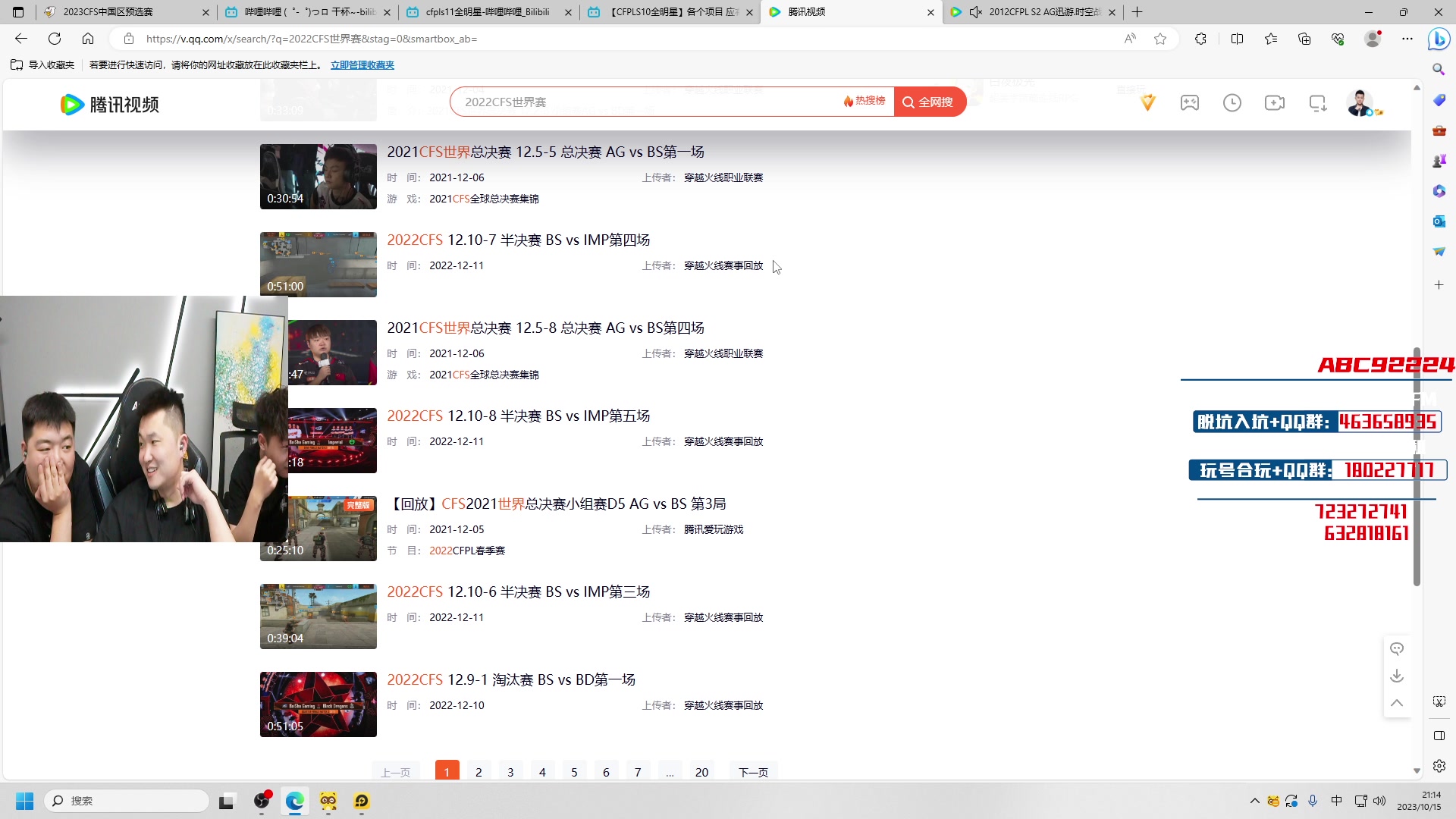Open the read aloud icon in address bar

tap(1130, 39)
